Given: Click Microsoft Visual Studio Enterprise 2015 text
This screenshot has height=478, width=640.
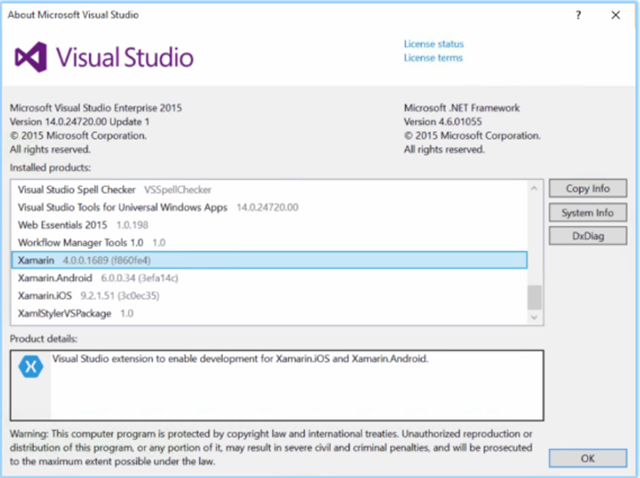Looking at the screenshot, I should pyautogui.click(x=96, y=108).
